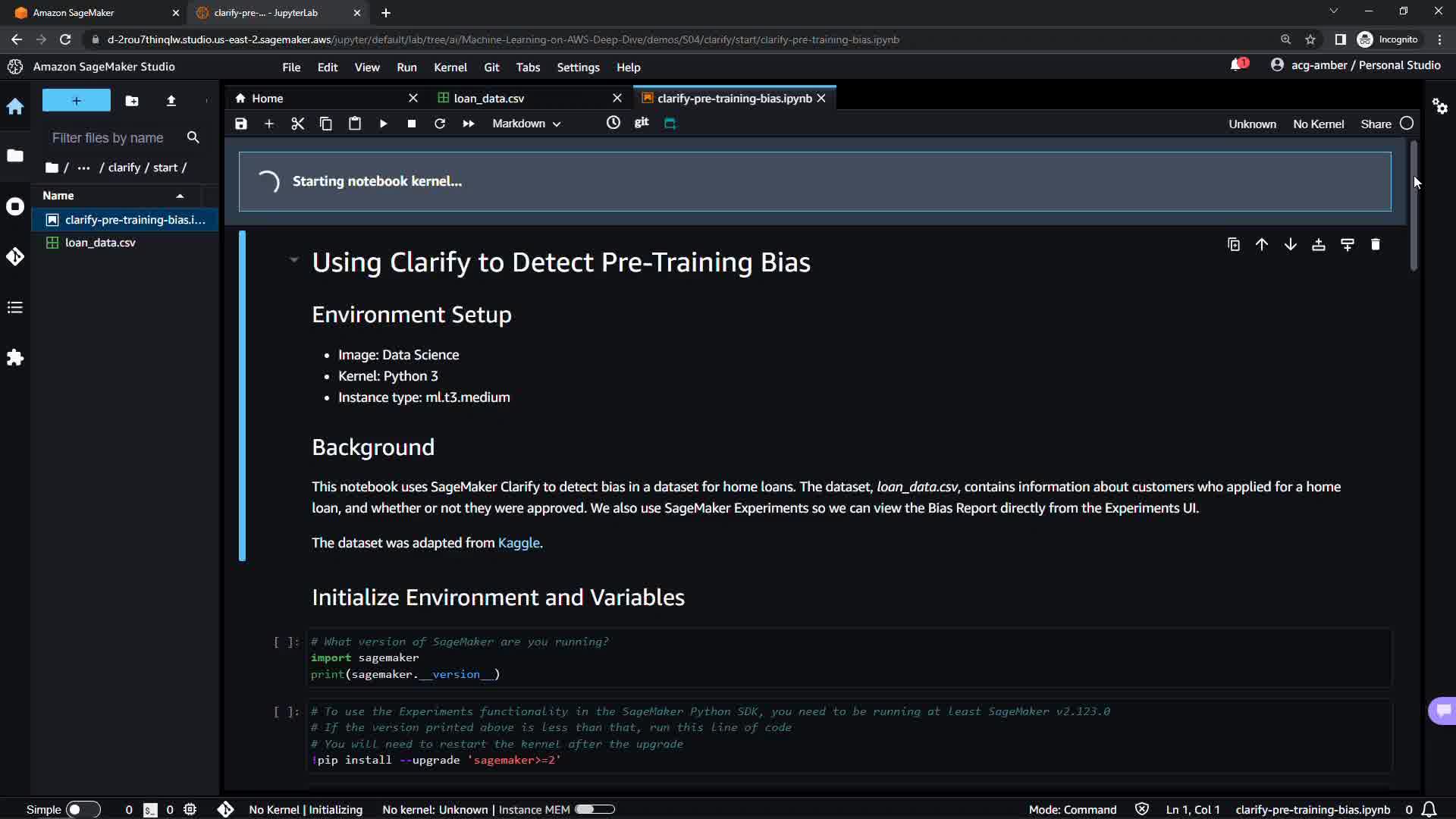
Task: Click the Git sidebar icon
Action: click(x=15, y=257)
